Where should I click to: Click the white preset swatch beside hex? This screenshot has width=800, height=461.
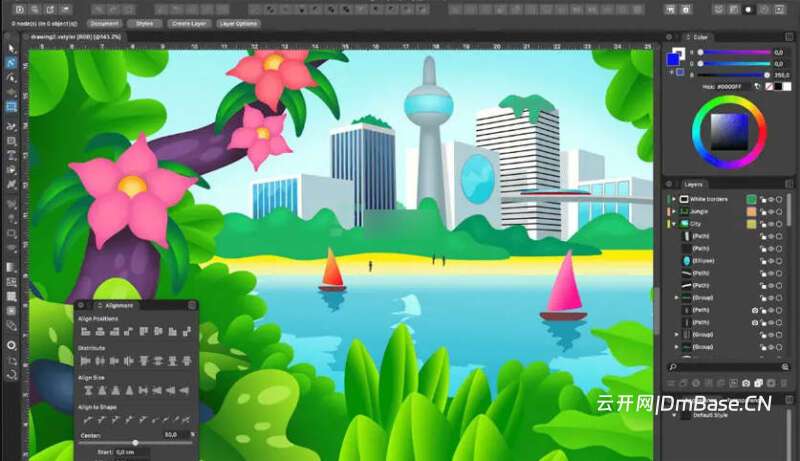click(x=787, y=87)
